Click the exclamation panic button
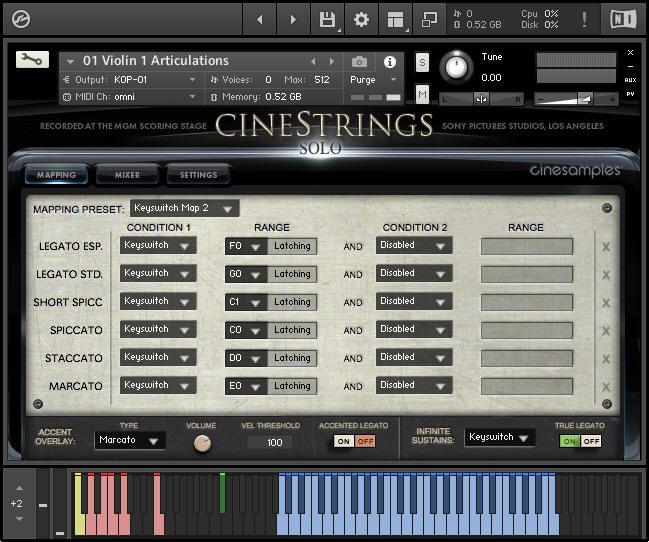Screen dimensions: 649x542 (584, 19)
